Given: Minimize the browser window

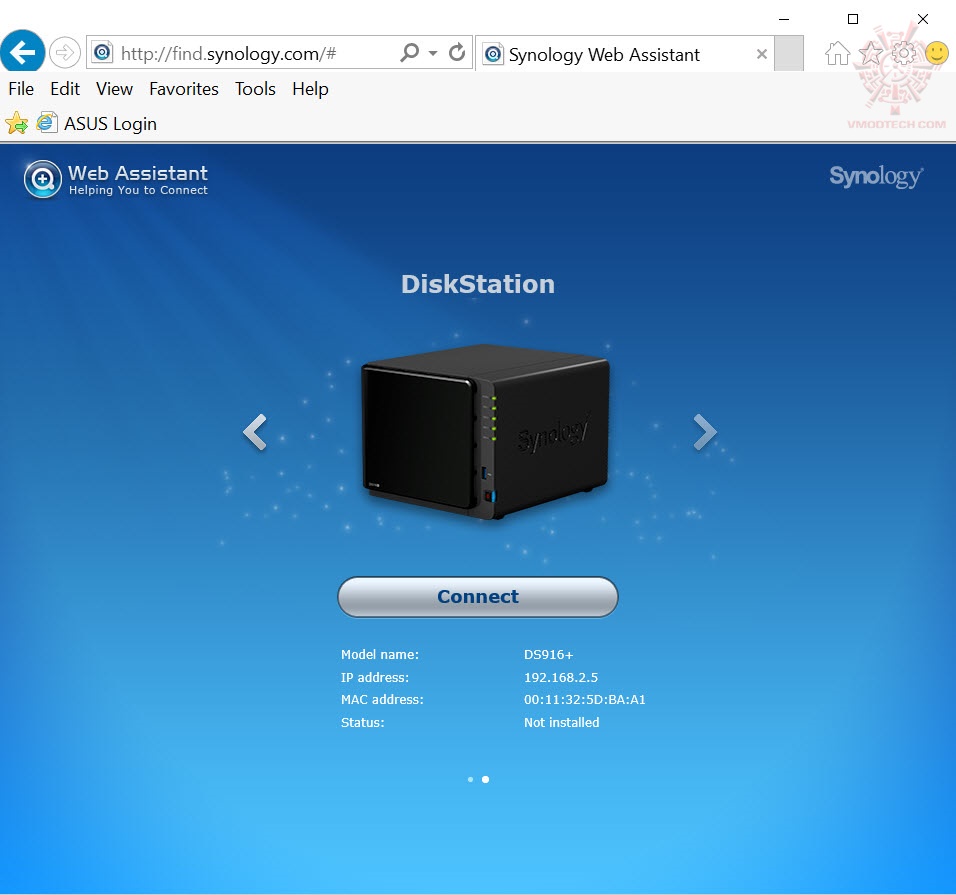Looking at the screenshot, I should [784, 20].
